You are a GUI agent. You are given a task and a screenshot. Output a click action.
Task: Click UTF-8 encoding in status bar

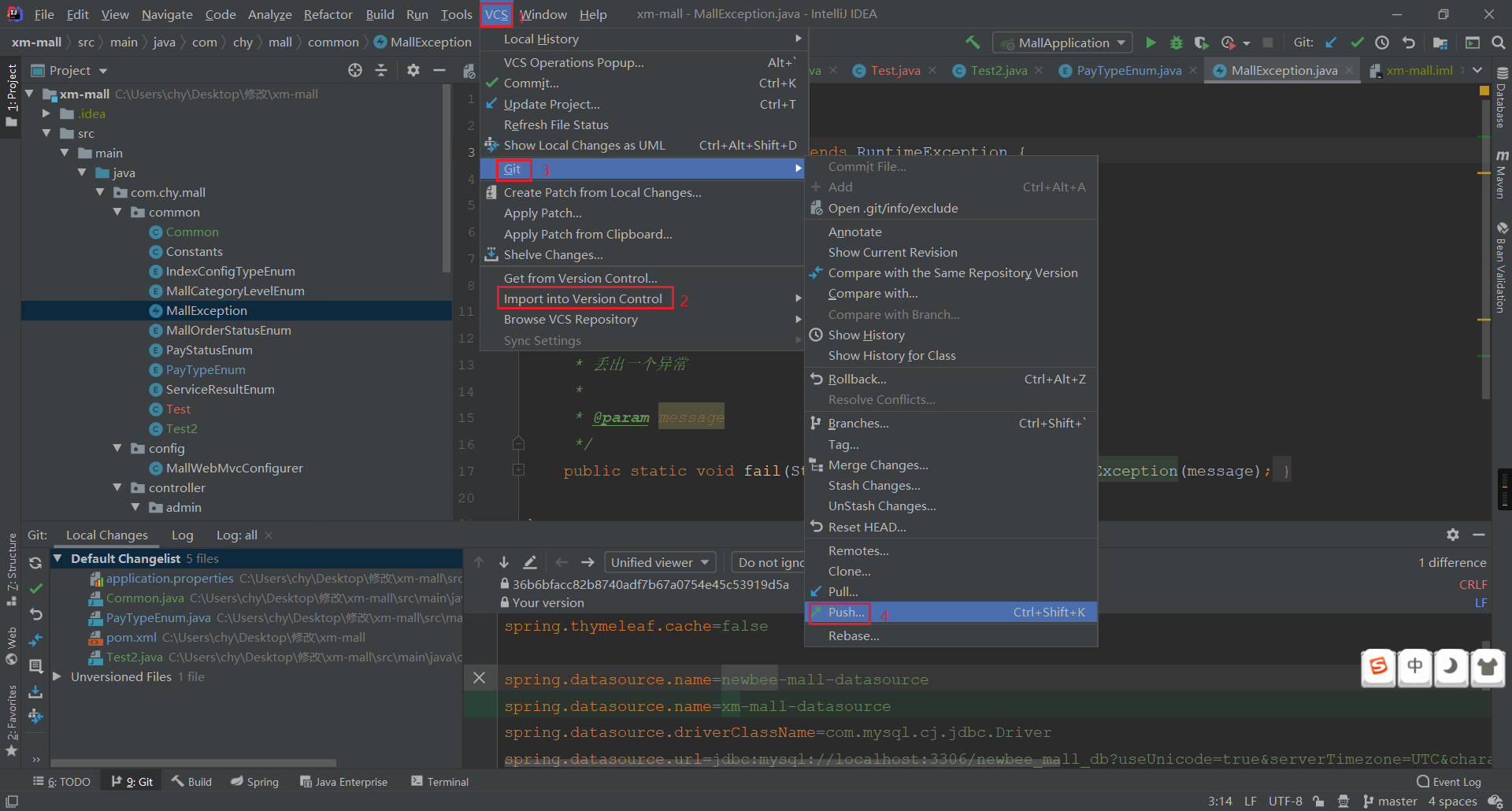(x=1285, y=801)
